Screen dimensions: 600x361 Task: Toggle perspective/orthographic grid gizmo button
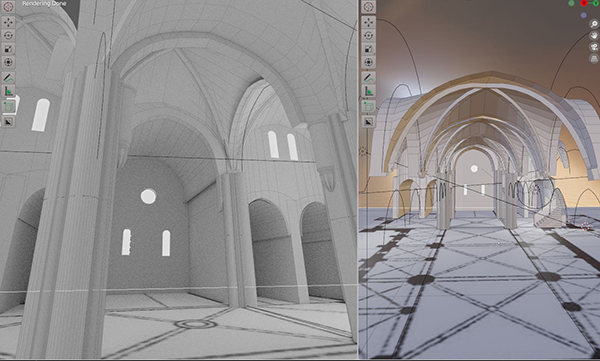[x=594, y=59]
